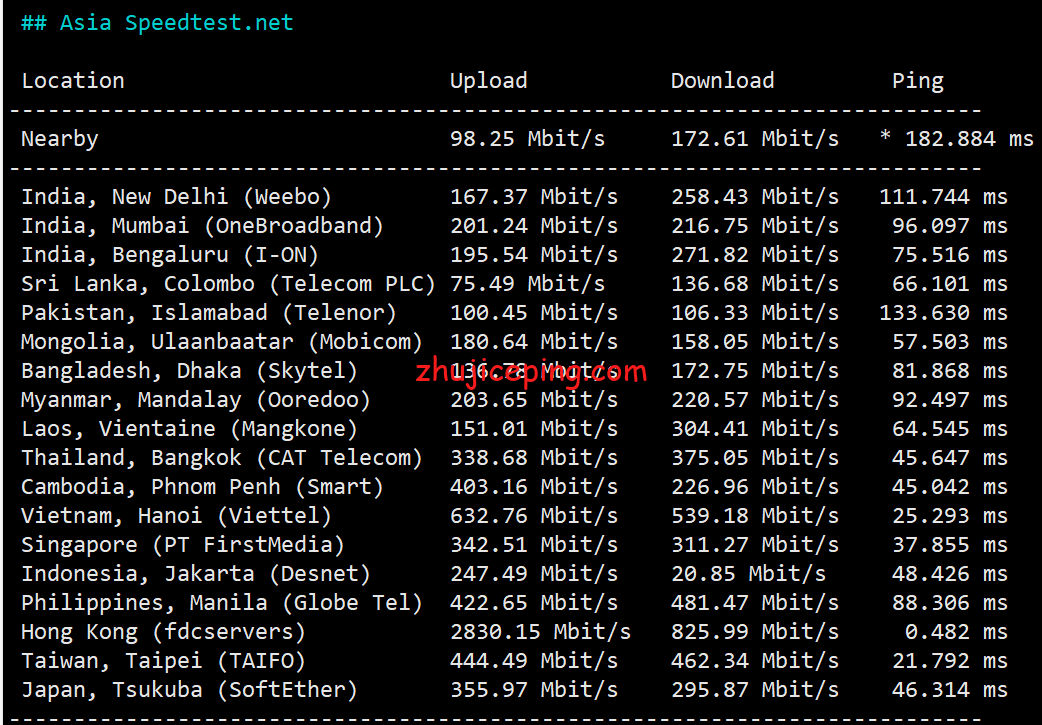Screen dimensions: 1042x725
Task: Click "Laos, Vientaine (Mangkone)" location text
Action: [189, 429]
